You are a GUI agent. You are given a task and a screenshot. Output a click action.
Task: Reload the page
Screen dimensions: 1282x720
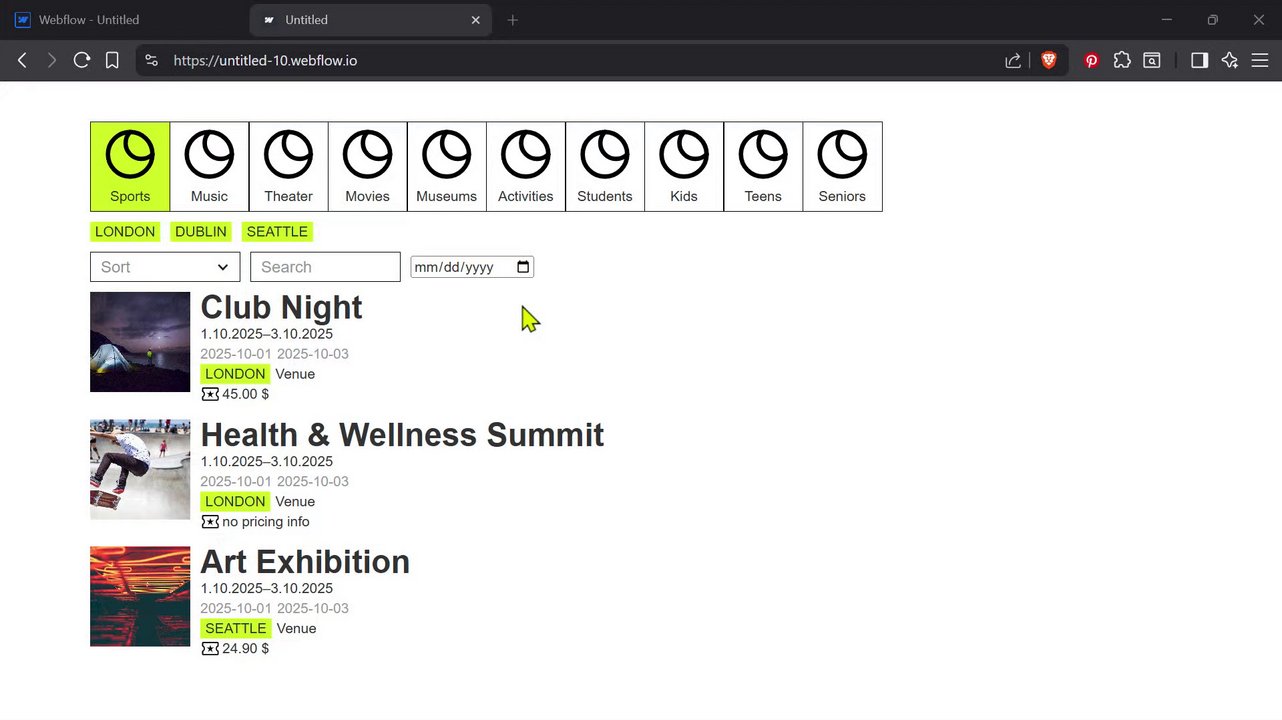(82, 60)
